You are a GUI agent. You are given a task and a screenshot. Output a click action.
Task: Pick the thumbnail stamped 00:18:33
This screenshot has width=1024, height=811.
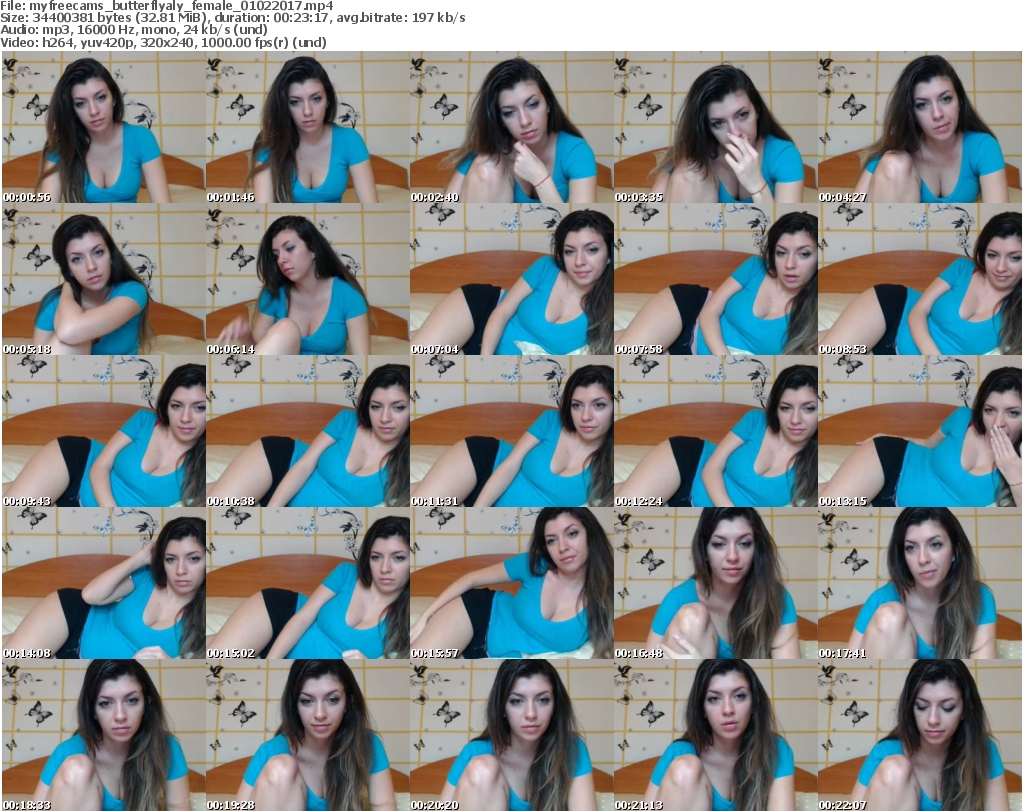pos(103,735)
